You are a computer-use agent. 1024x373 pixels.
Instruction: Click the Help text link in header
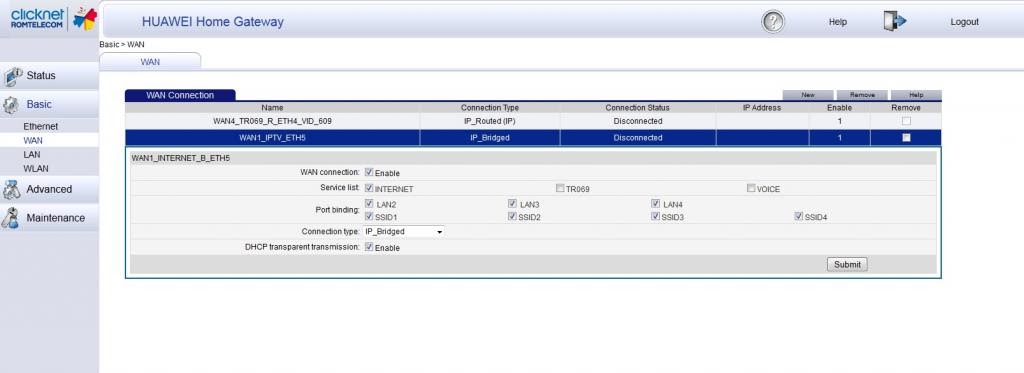[838, 22]
